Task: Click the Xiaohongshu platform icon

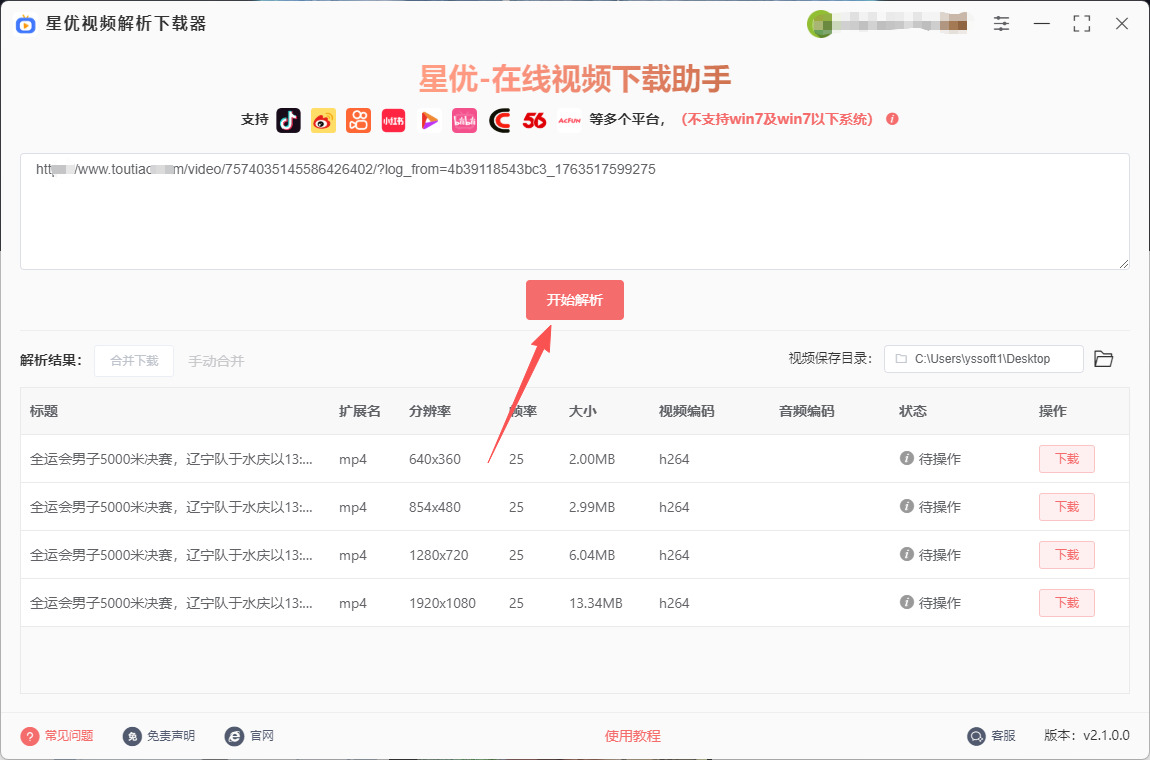Action: pos(394,120)
